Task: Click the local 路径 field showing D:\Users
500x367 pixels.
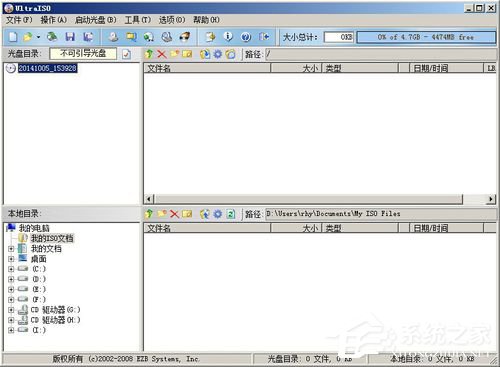Action: [381, 214]
